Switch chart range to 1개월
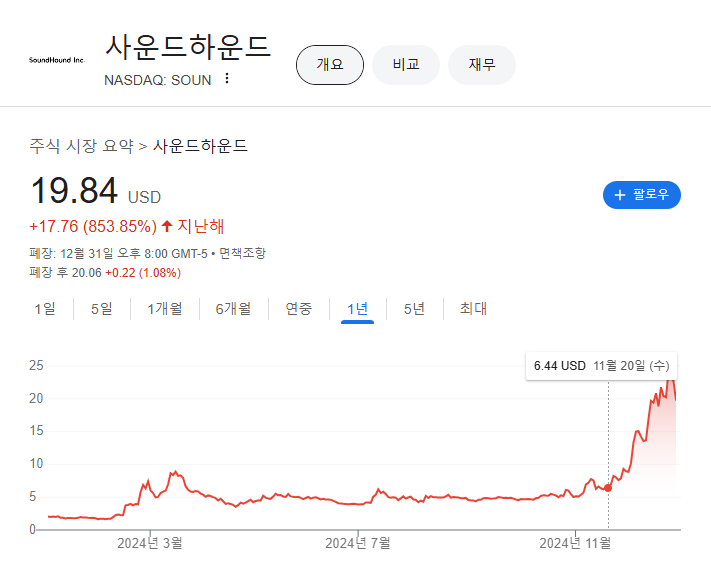The image size is (711, 566). [165, 309]
